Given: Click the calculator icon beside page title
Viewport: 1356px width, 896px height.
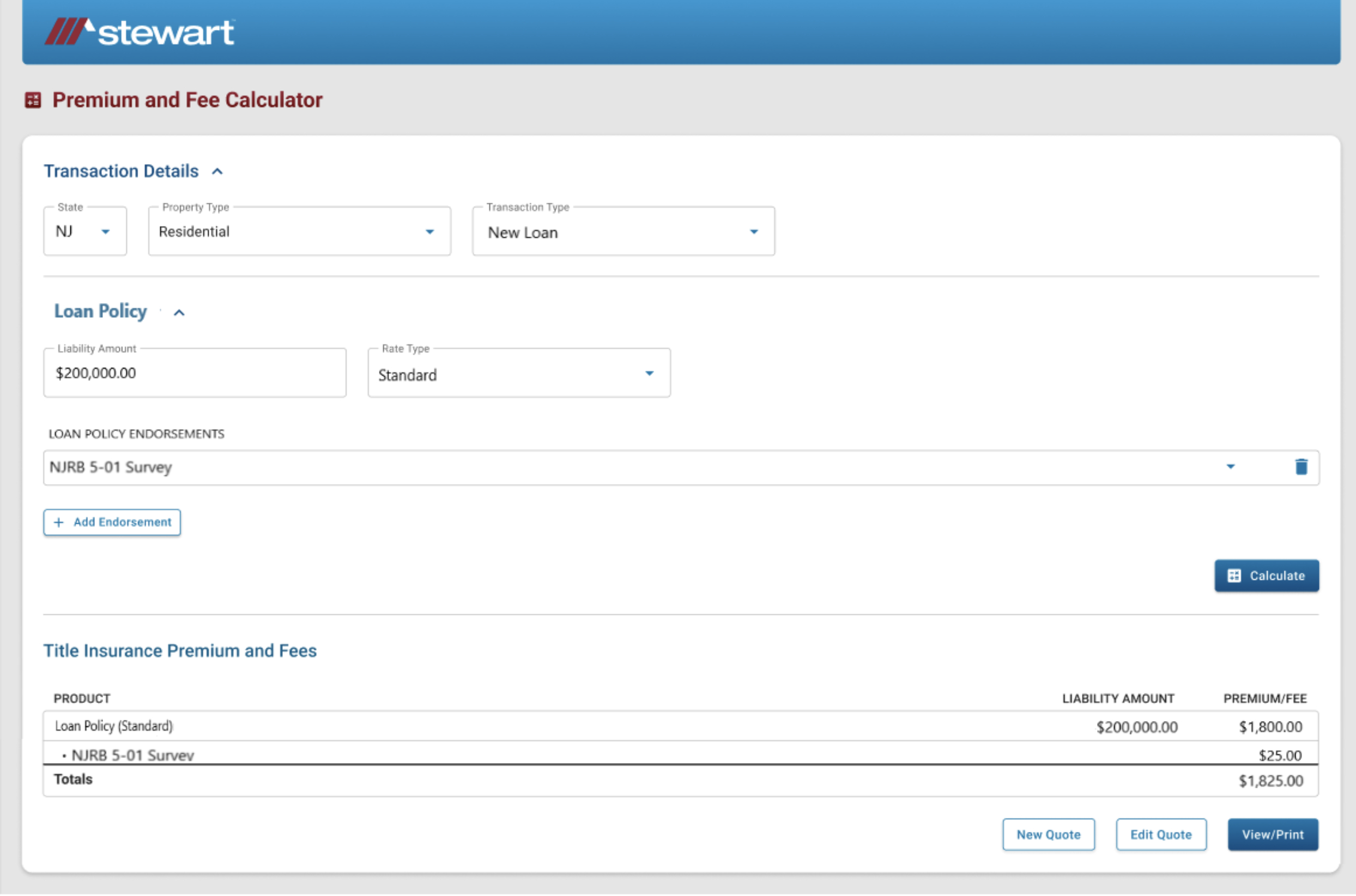Looking at the screenshot, I should (33, 100).
